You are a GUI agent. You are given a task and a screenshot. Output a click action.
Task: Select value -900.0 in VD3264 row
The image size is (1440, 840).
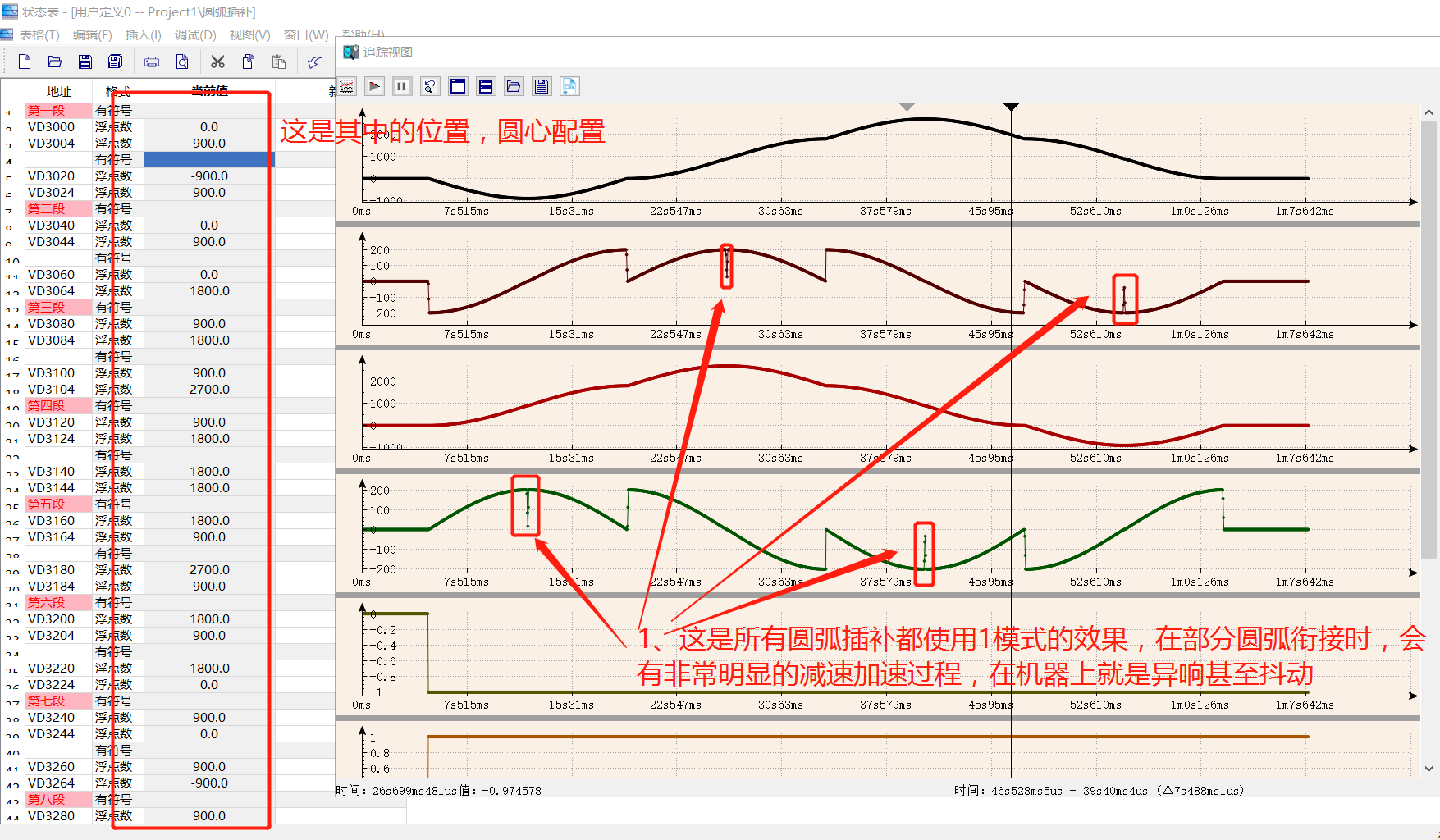pyautogui.click(x=209, y=783)
